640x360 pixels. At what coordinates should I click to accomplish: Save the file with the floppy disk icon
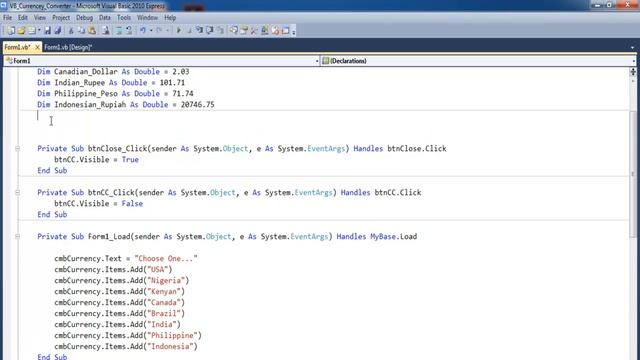(x=48, y=31)
